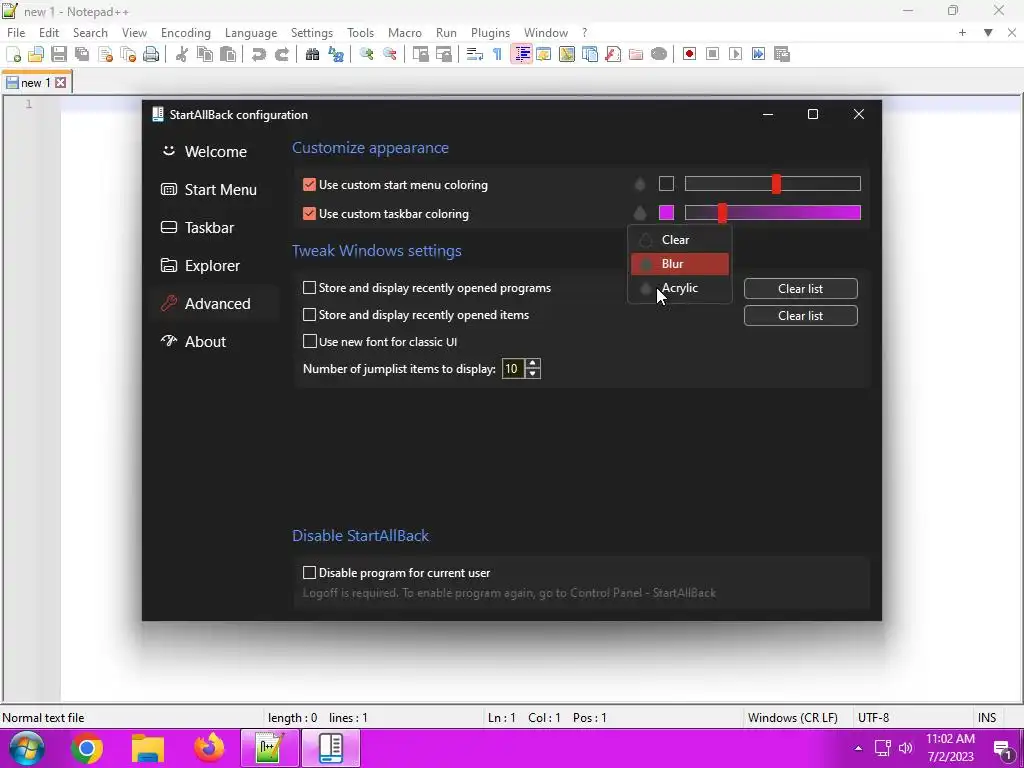Click the magenta taskbar color swatch

[x=666, y=212]
